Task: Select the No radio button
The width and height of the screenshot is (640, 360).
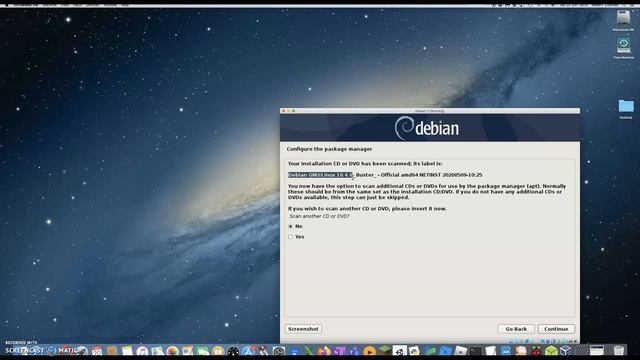Action: click(291, 226)
